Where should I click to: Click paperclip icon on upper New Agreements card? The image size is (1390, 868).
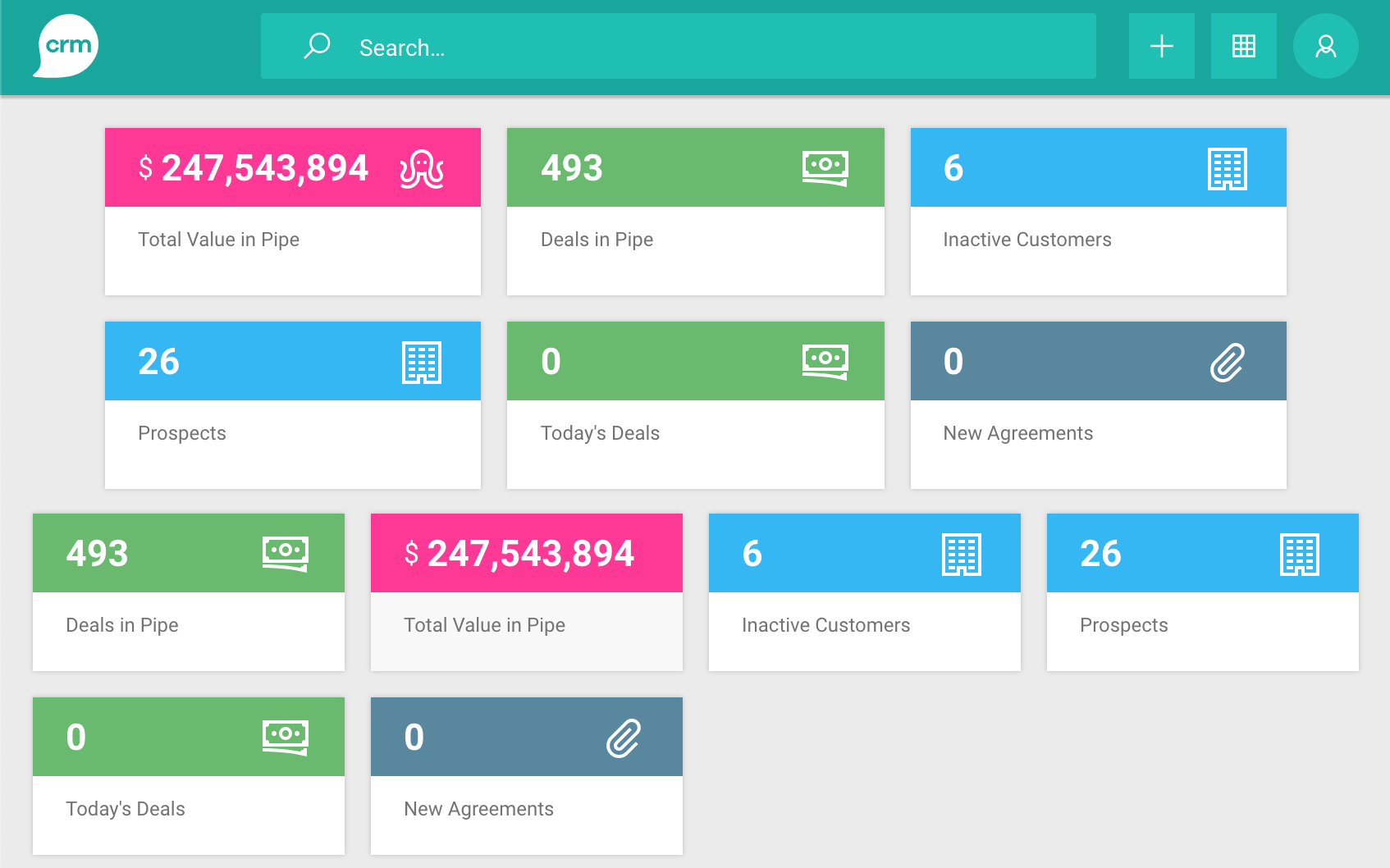(1227, 363)
